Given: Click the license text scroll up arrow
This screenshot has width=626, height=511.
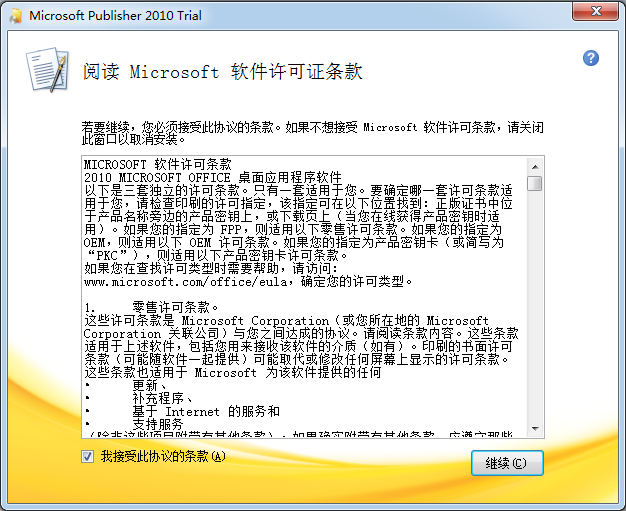Looking at the screenshot, I should pyautogui.click(x=535, y=167).
